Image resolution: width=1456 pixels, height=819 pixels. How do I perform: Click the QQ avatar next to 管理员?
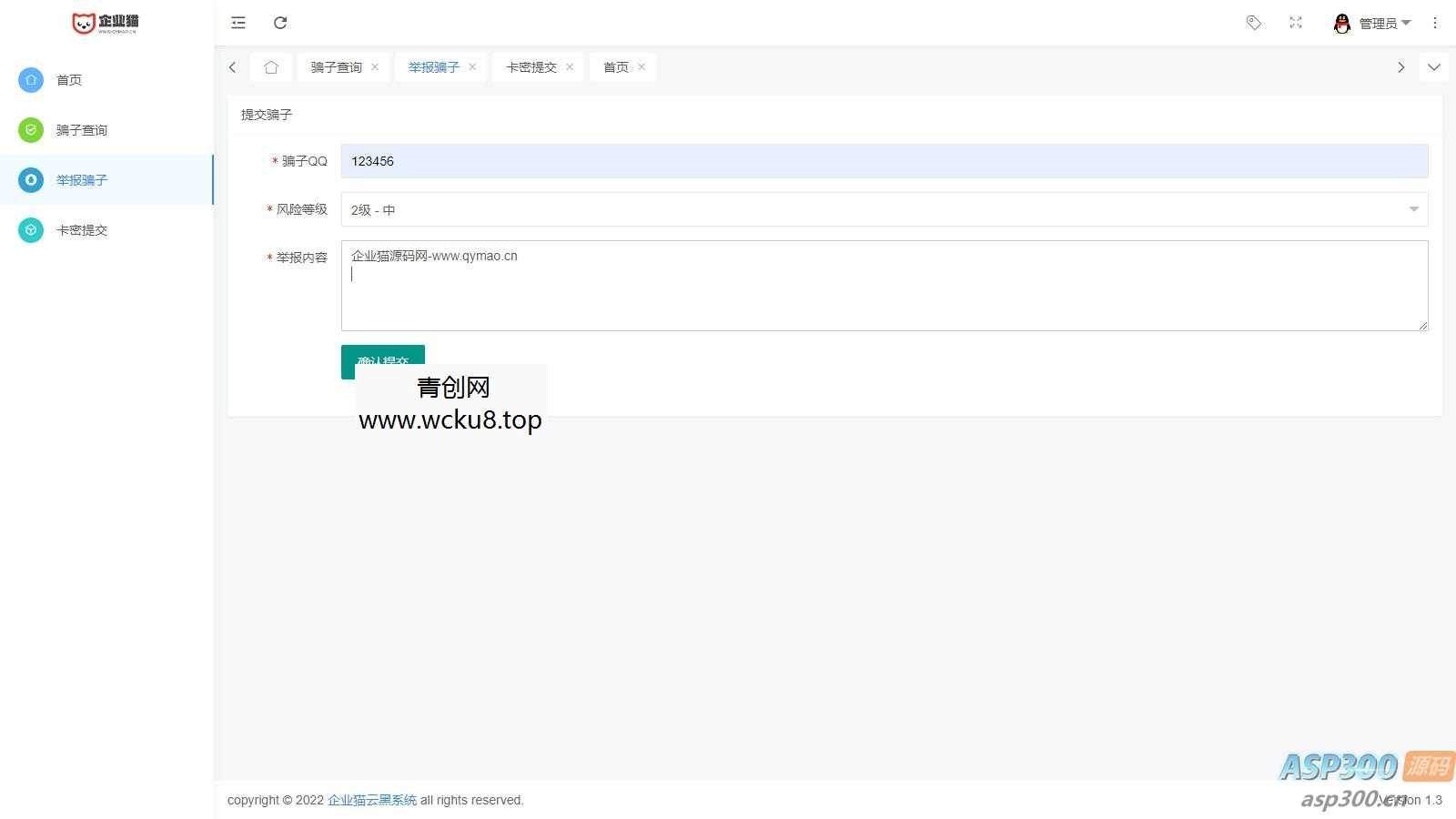pyautogui.click(x=1342, y=23)
